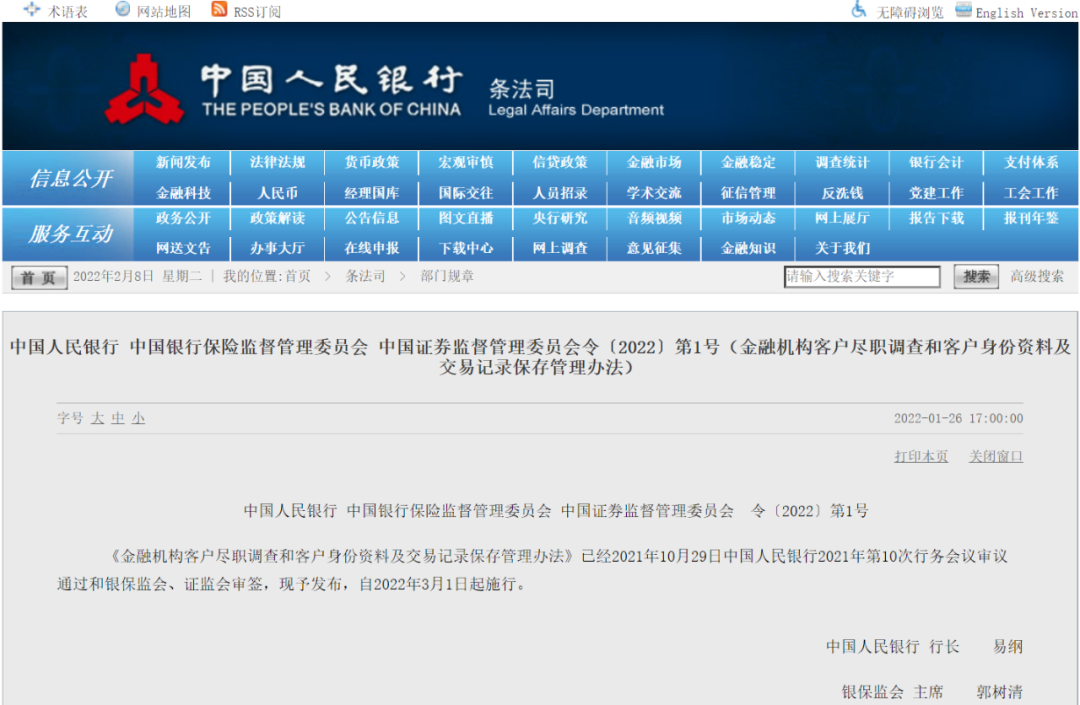
Task: Open 高级搜索 advanced search link
Action: click(x=1037, y=277)
